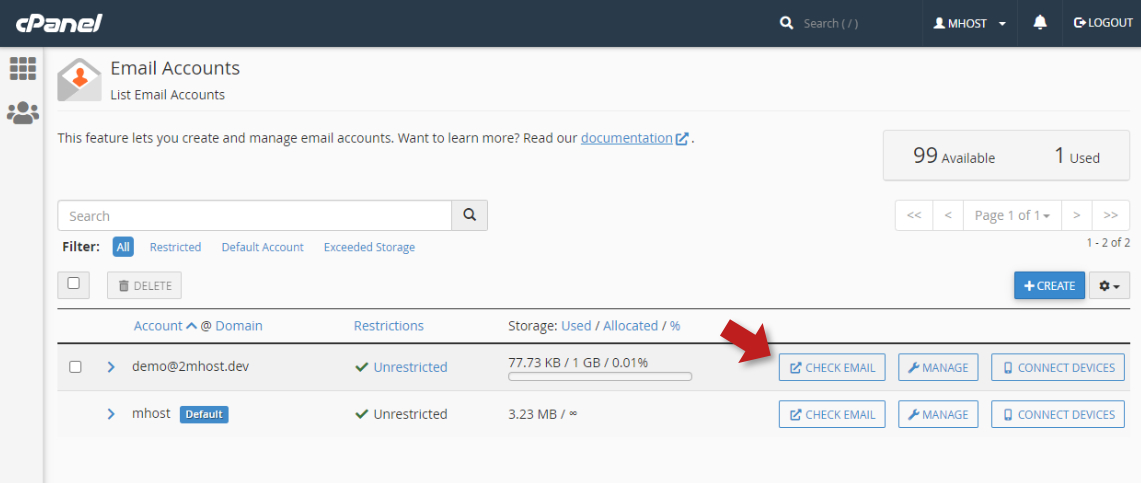
Task: Expand the mhost default account row
Action: 111,414
